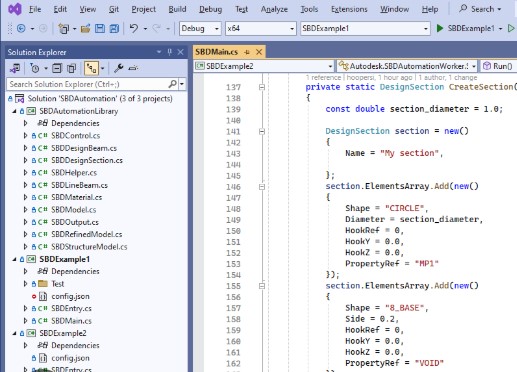This screenshot has height=372, width=517.
Task: Open the Analyze menu
Action: click(x=274, y=9)
